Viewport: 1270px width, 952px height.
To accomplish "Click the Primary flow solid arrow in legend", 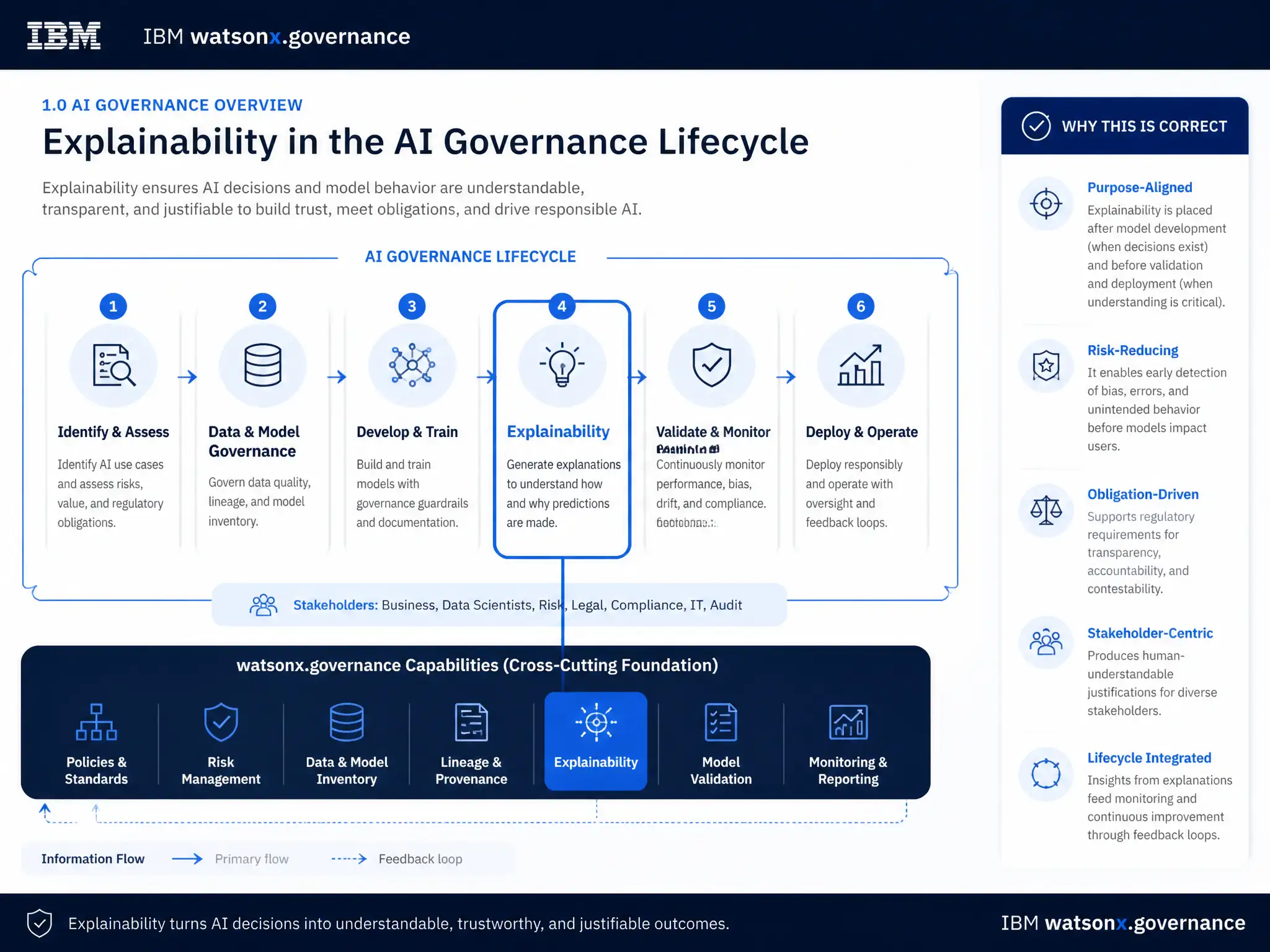I will (187, 859).
